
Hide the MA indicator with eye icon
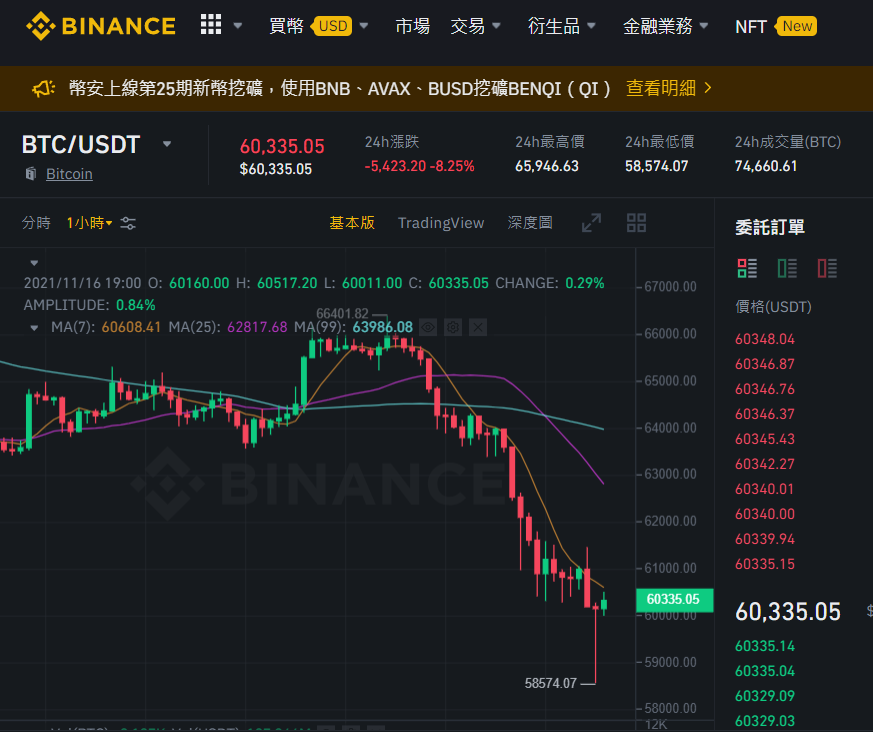click(x=428, y=327)
